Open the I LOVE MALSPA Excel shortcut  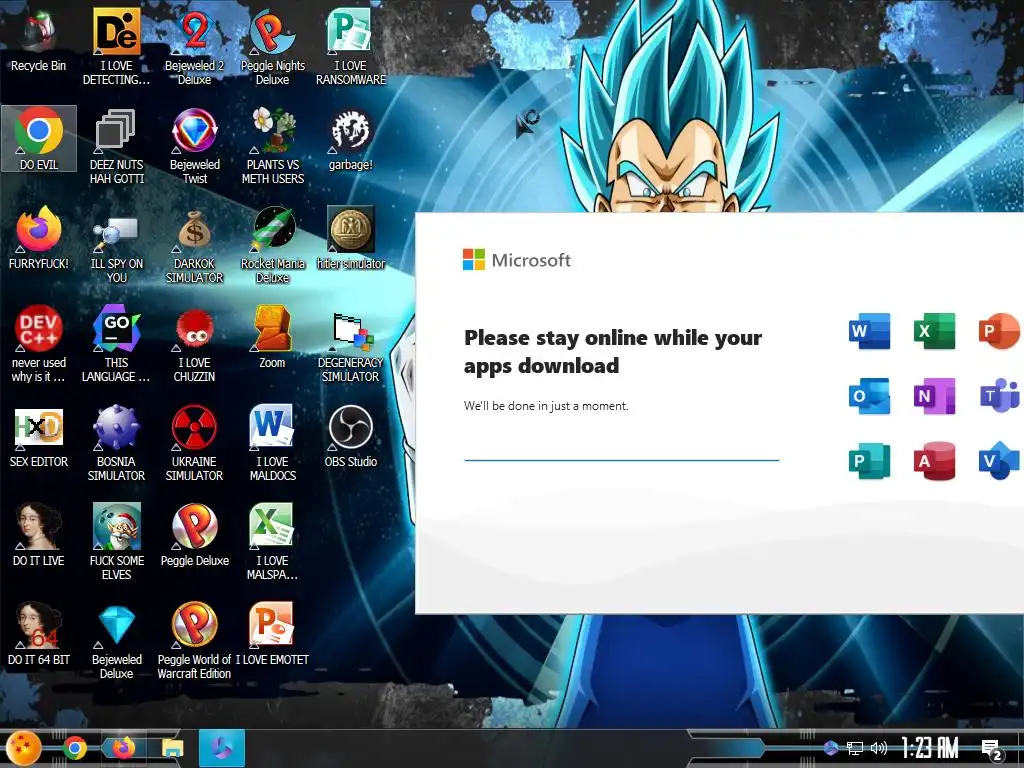click(x=272, y=541)
